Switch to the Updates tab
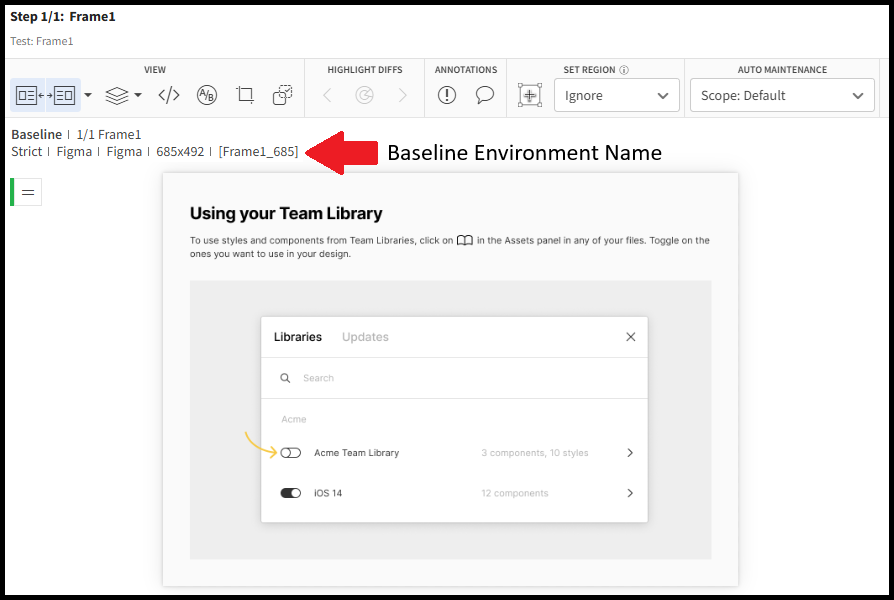The width and height of the screenshot is (894, 600). coord(365,337)
